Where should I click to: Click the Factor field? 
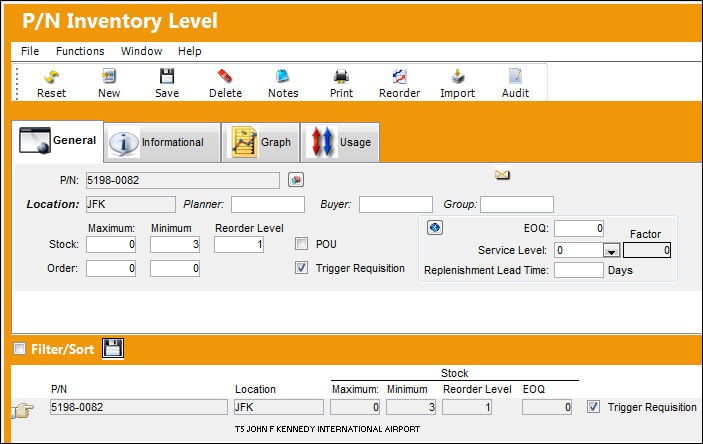[x=647, y=250]
